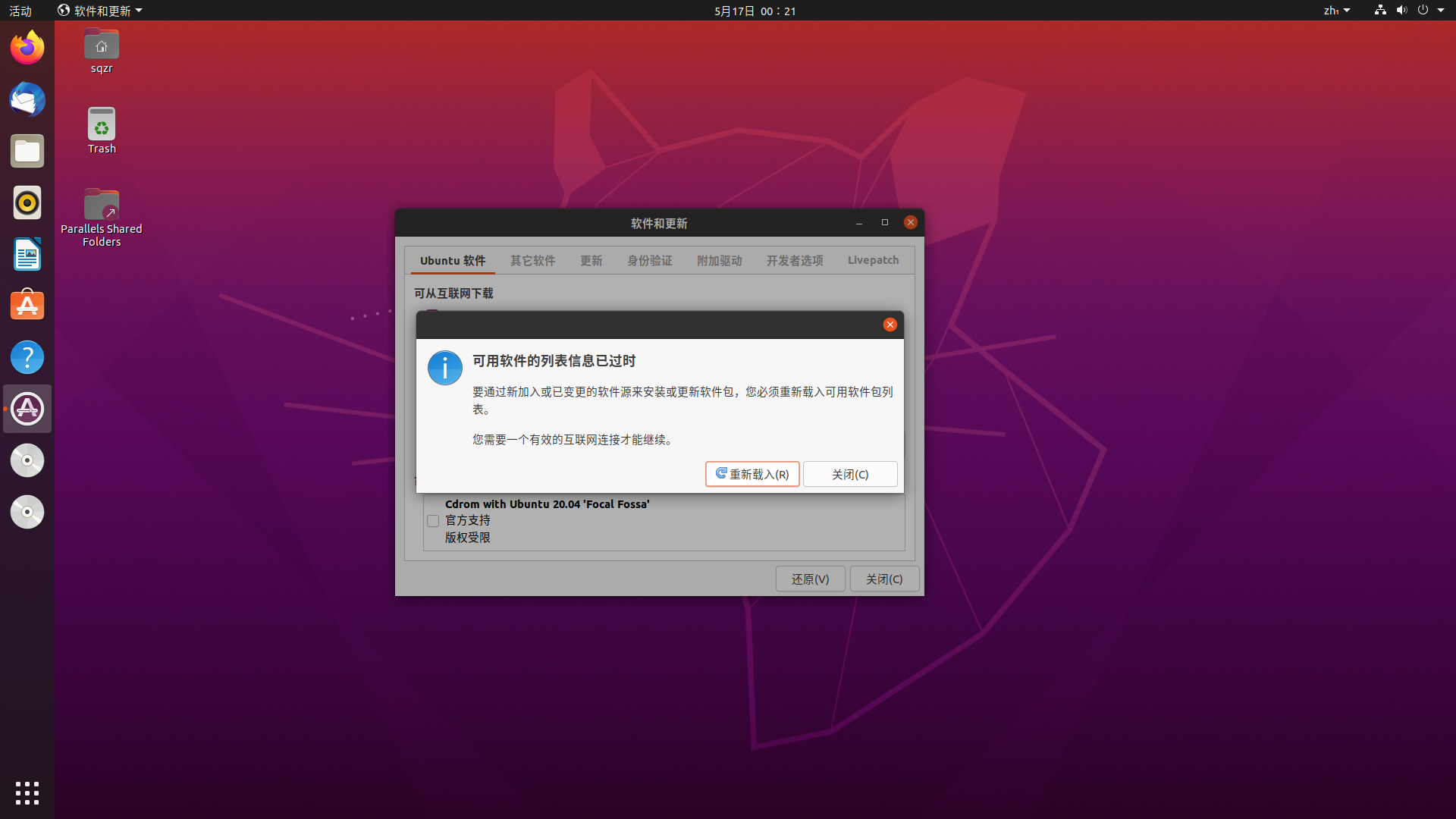Open LibreOffice Writer from the dock
Image resolution: width=1456 pixels, height=819 pixels.
click(27, 254)
